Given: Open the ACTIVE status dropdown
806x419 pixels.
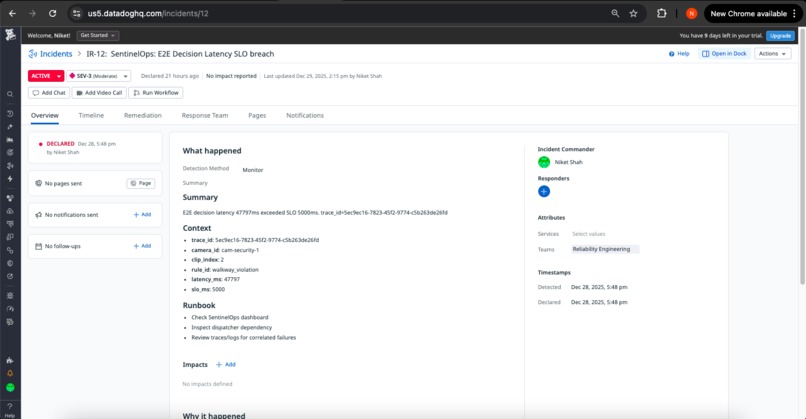Looking at the screenshot, I should [46, 76].
